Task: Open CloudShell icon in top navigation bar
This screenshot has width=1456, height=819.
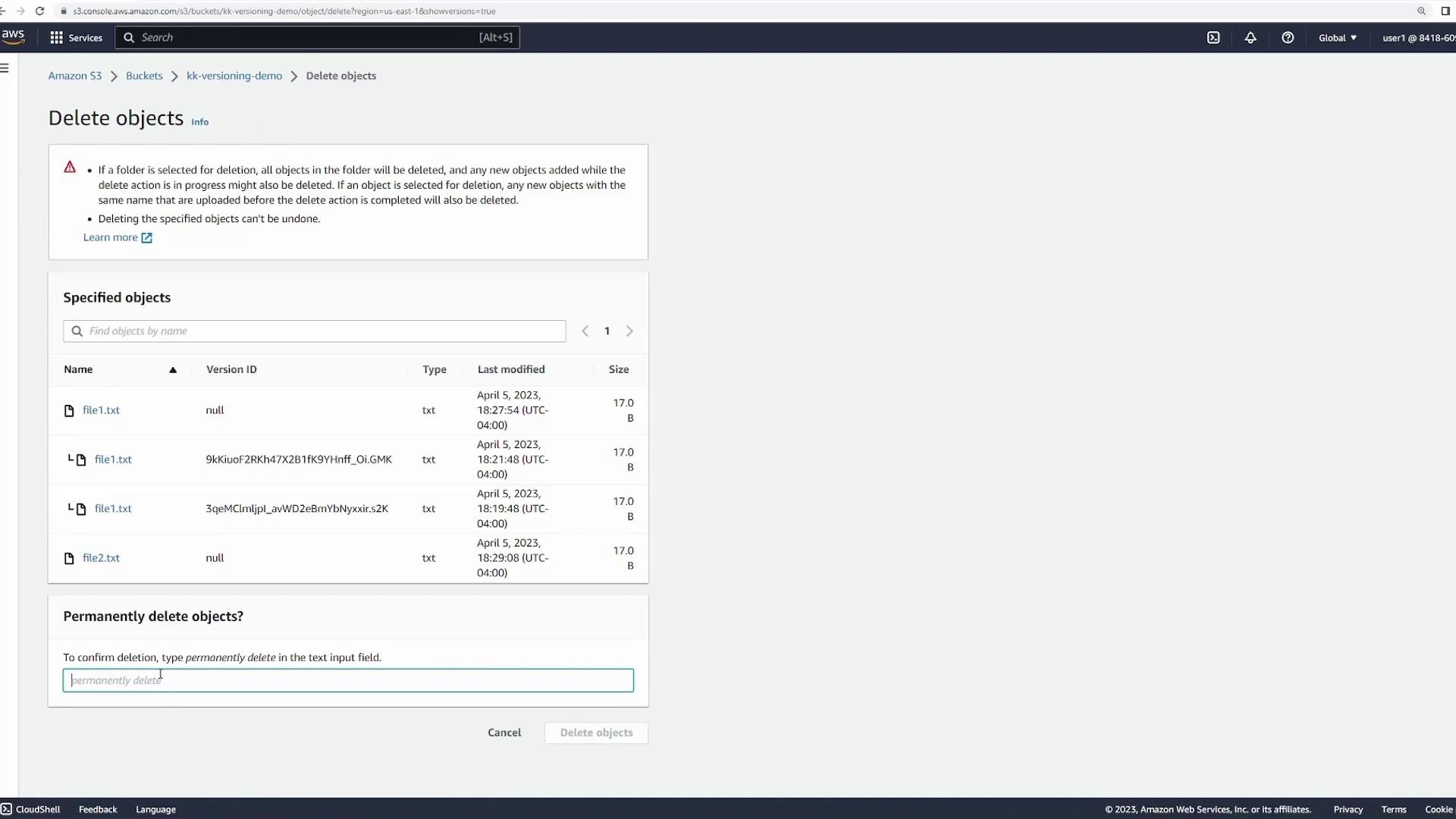Action: [1213, 38]
